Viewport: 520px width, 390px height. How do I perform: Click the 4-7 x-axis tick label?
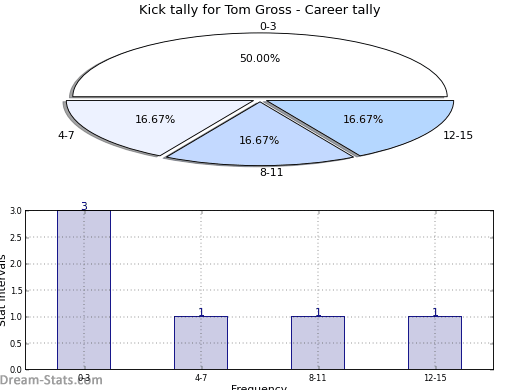[201, 378]
